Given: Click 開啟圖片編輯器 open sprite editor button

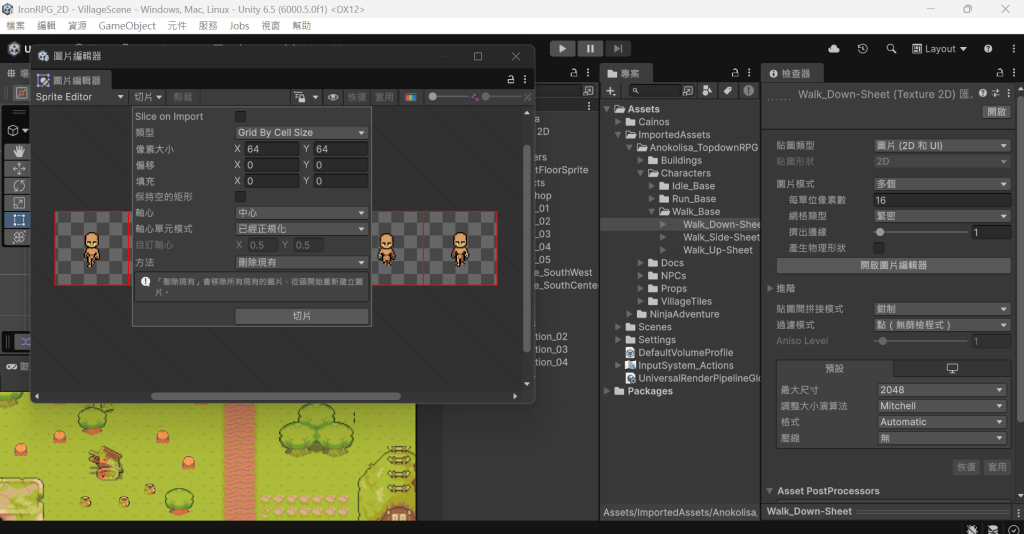Looking at the screenshot, I should (x=893, y=265).
